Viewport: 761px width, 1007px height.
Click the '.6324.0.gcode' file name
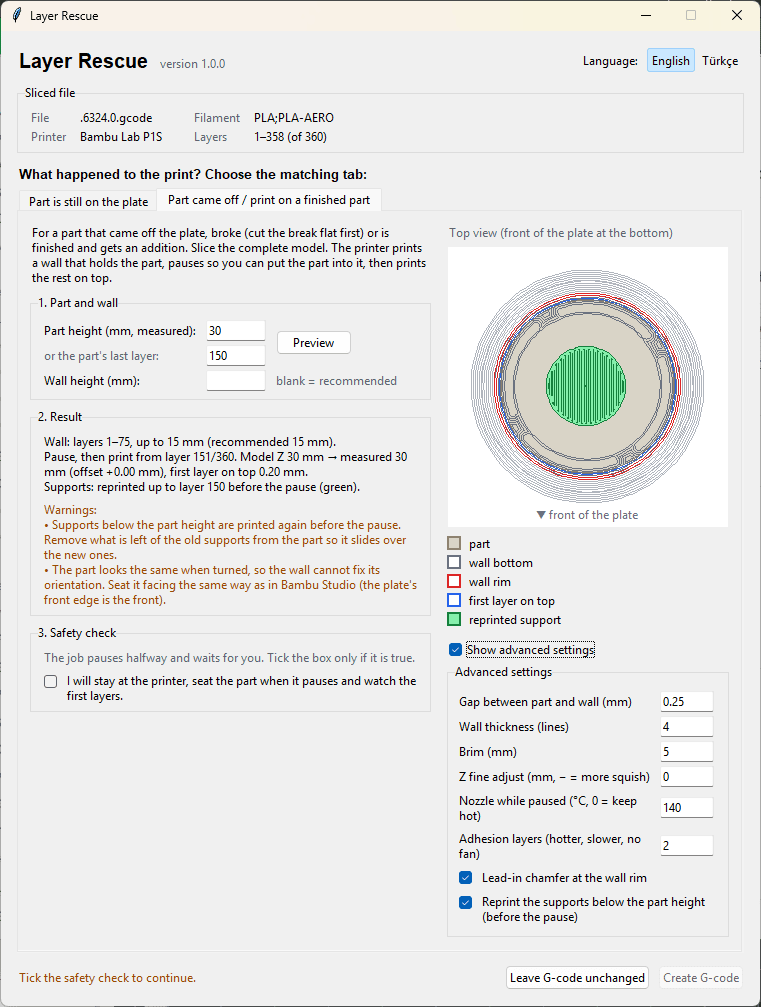pyautogui.click(x=116, y=118)
